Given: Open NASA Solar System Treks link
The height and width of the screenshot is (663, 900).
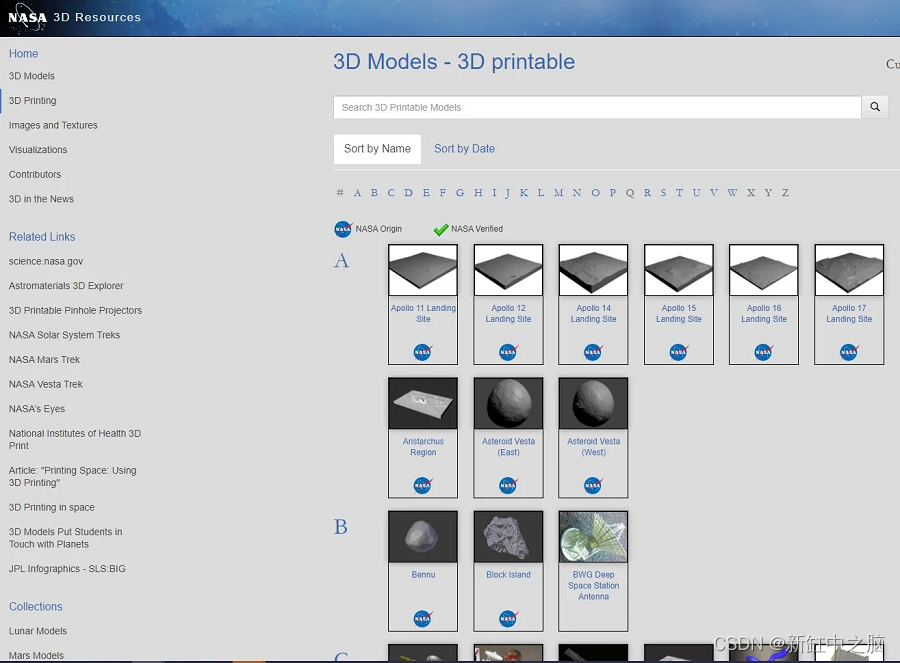Looking at the screenshot, I should [64, 335].
